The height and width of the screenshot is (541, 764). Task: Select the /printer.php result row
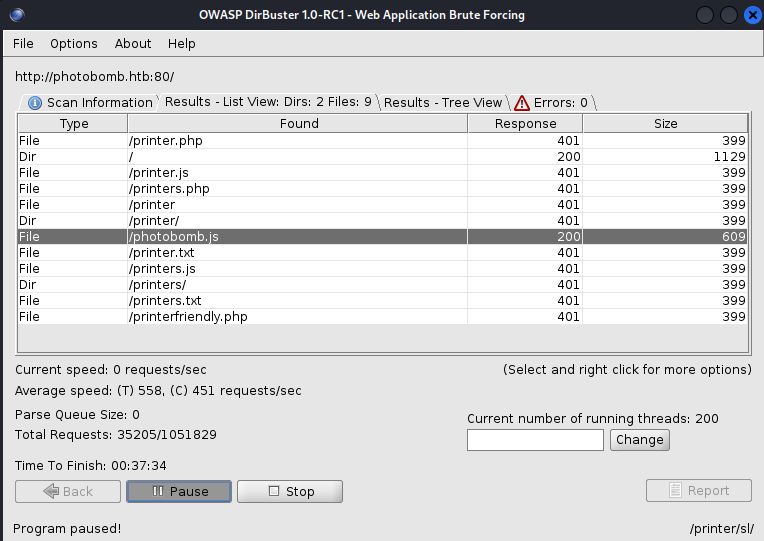(300, 141)
